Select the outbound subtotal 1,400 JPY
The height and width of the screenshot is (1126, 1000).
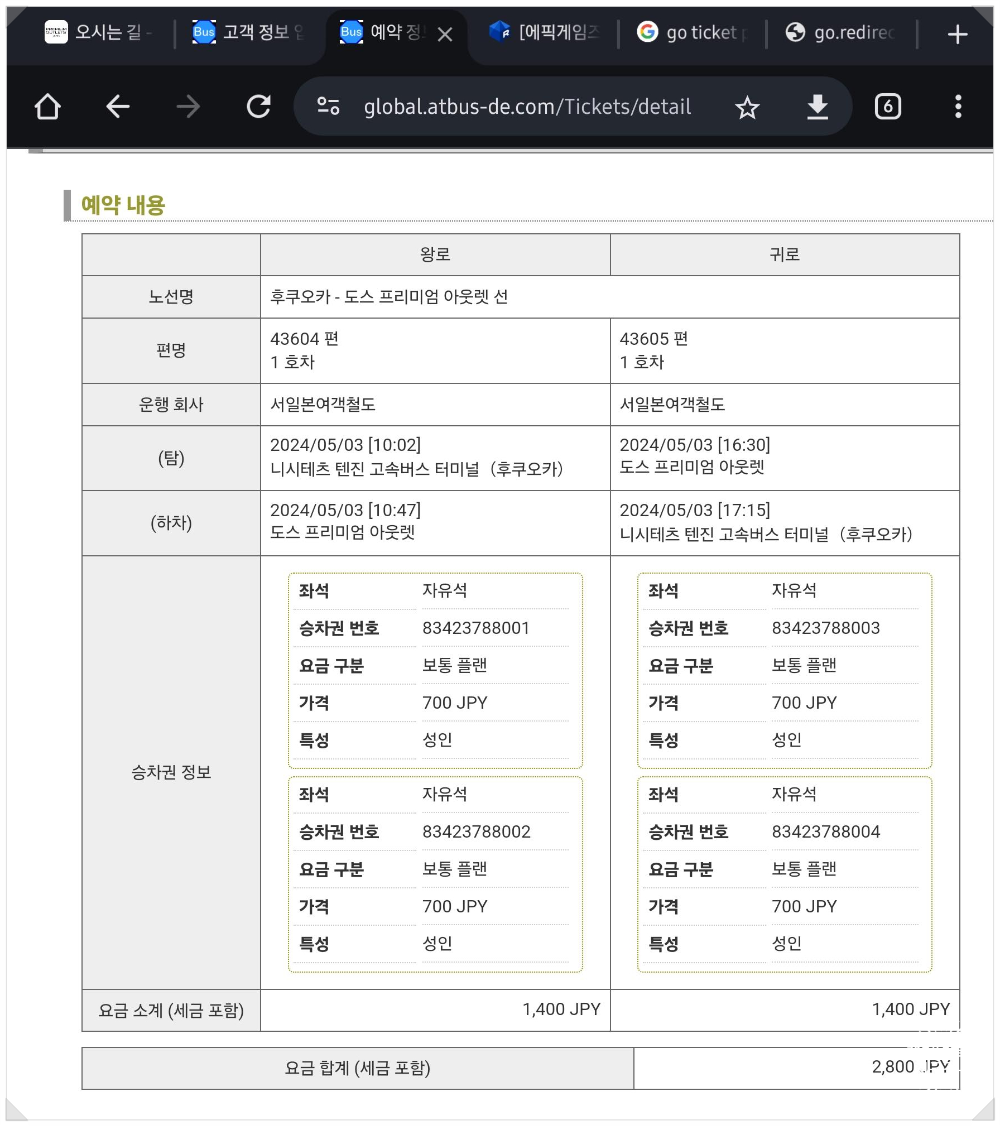click(x=561, y=1009)
